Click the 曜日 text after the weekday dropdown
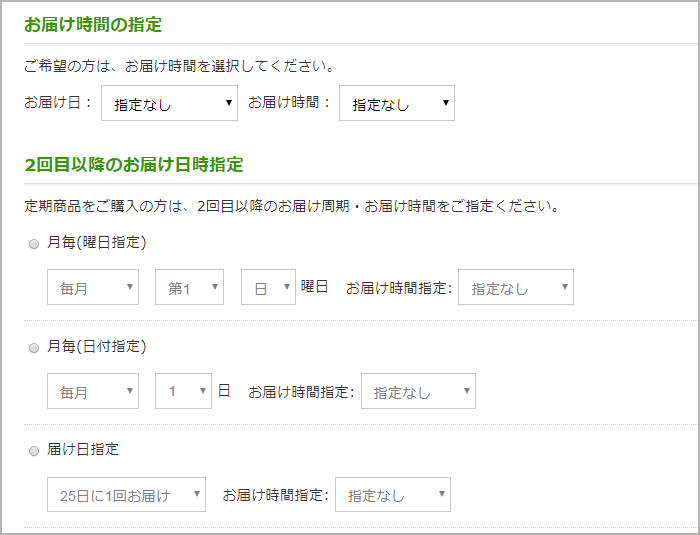Screen dimensions: 700x535 [314, 286]
